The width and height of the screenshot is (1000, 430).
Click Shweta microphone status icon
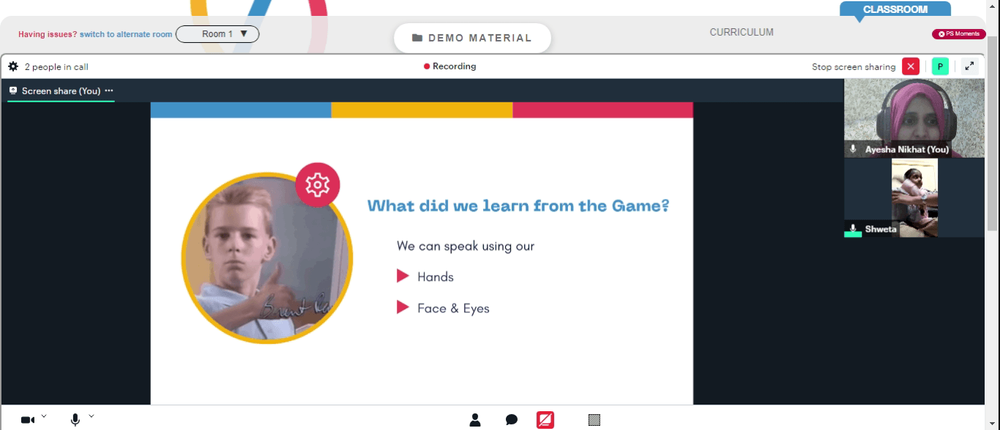853,228
